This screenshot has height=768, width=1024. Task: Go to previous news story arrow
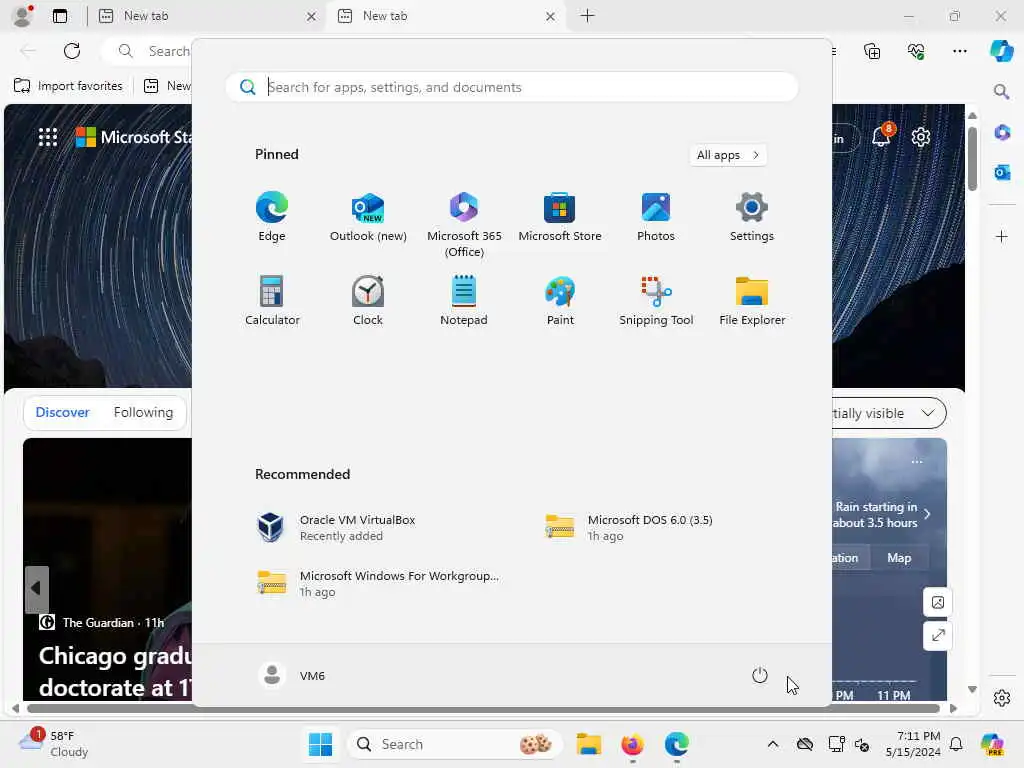[37, 589]
